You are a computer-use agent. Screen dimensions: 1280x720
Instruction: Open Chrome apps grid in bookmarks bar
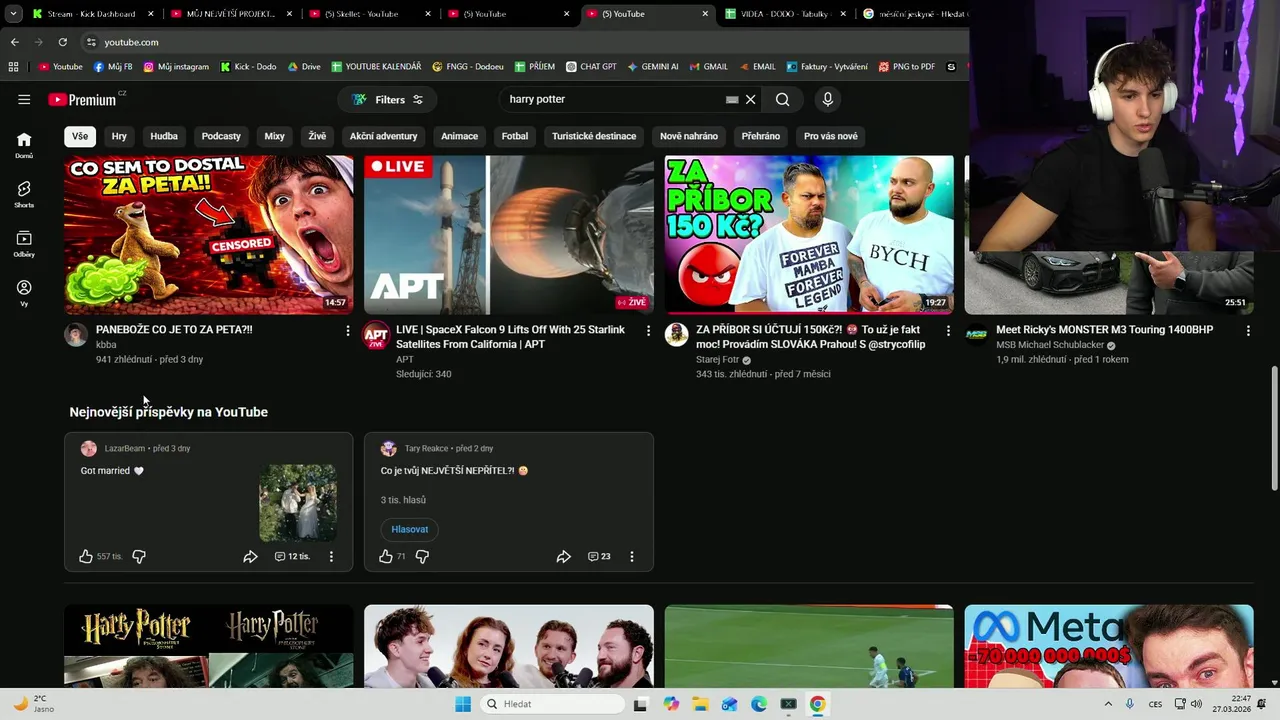pyautogui.click(x=13, y=67)
